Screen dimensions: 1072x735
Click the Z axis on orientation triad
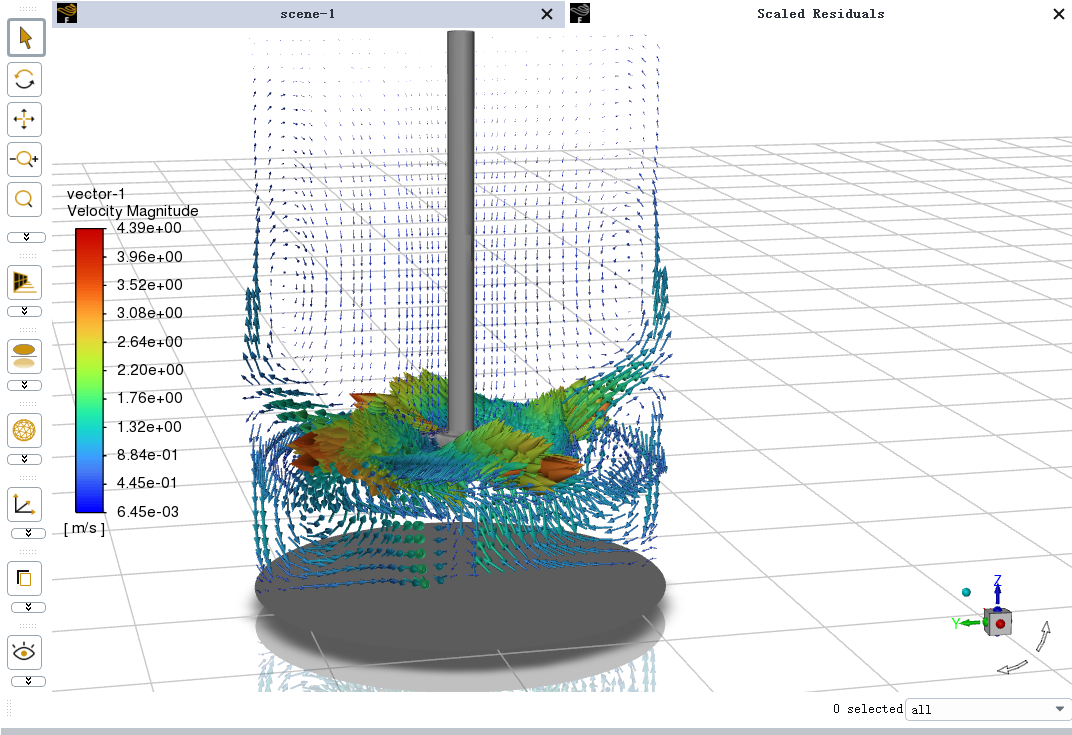(997, 590)
